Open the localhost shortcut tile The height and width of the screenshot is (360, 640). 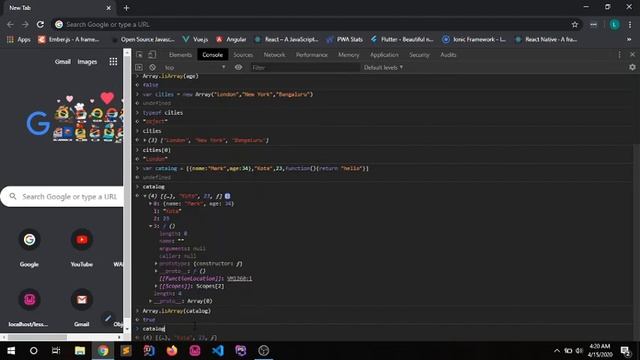[29, 307]
